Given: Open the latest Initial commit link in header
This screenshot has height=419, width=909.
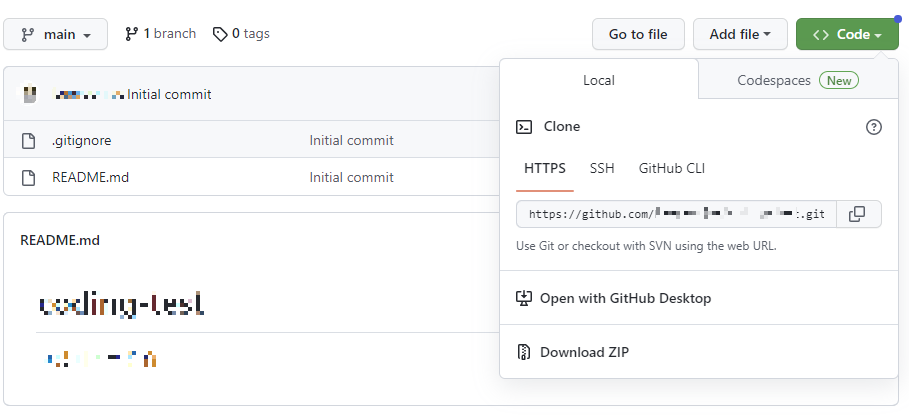Looking at the screenshot, I should click(x=169, y=94).
